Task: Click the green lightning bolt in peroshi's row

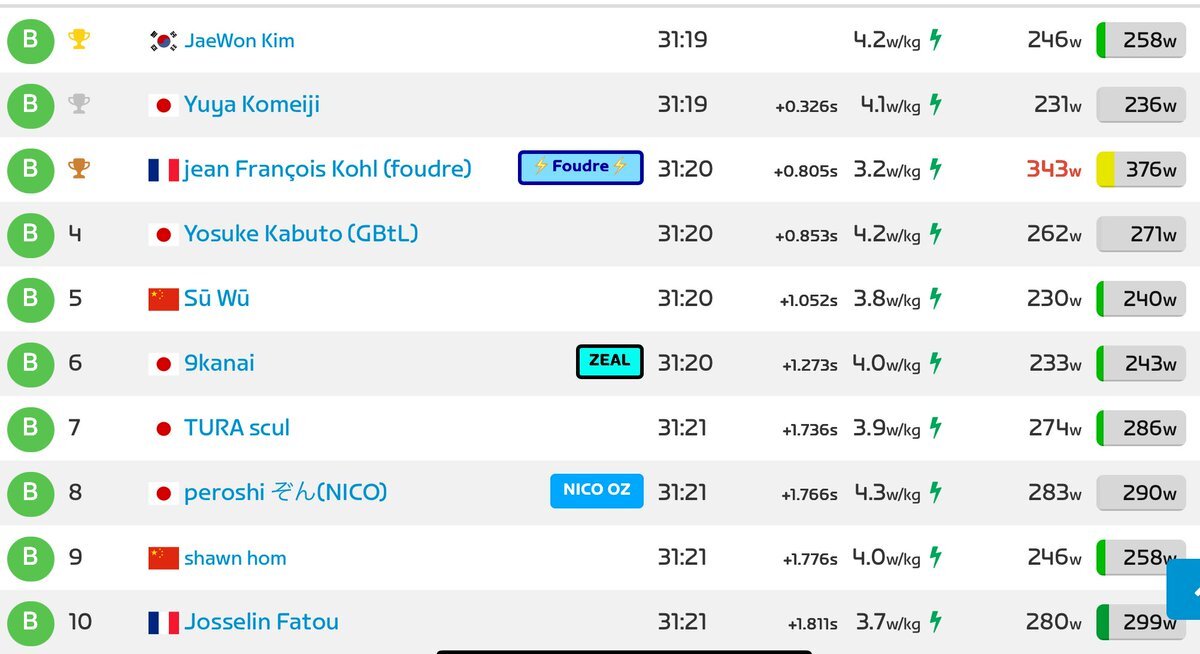Action: 936,492
